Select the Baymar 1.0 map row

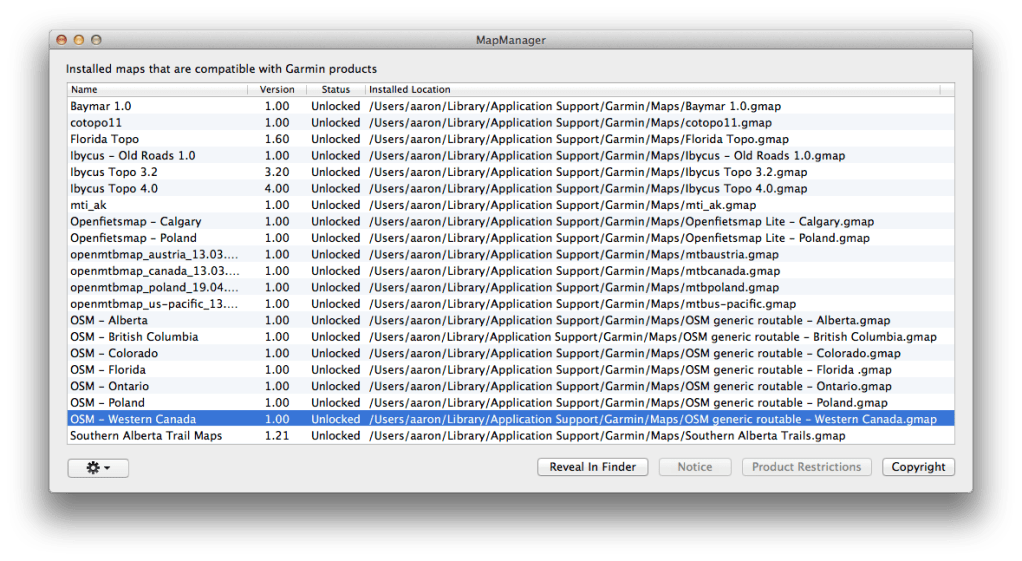pyautogui.click(x=510, y=106)
